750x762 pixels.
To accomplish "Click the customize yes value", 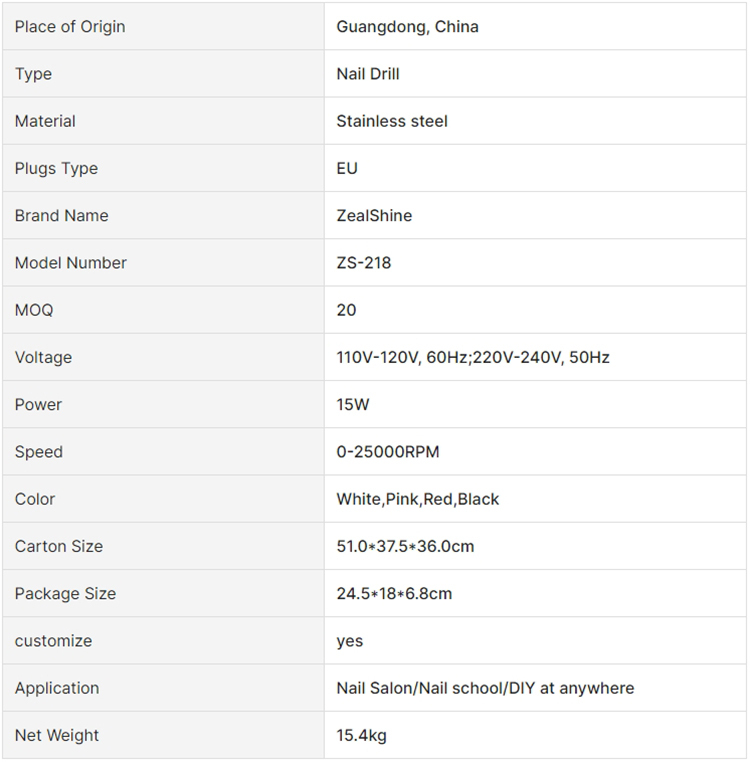I will pos(350,641).
